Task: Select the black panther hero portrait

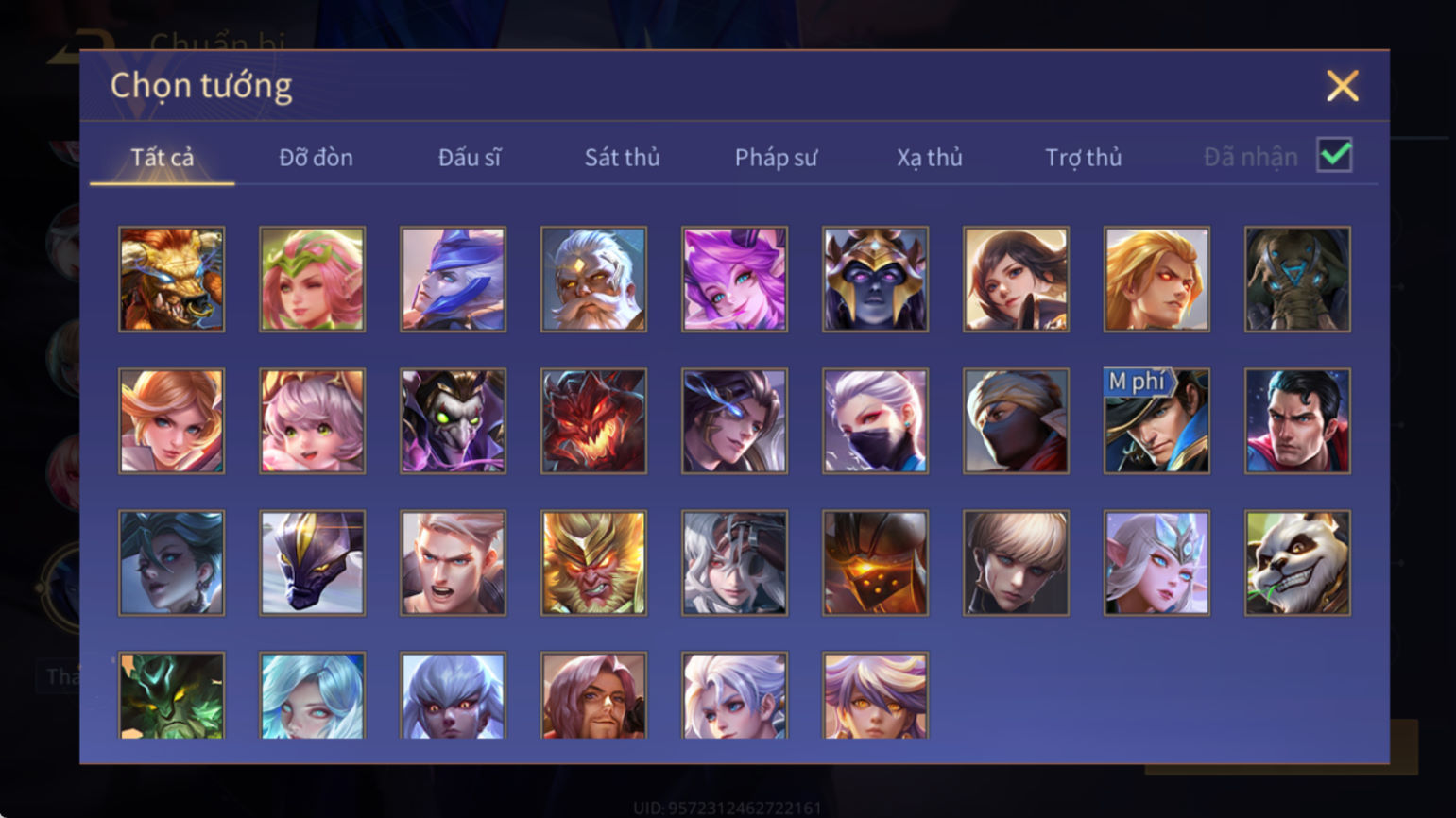Action: (x=312, y=563)
